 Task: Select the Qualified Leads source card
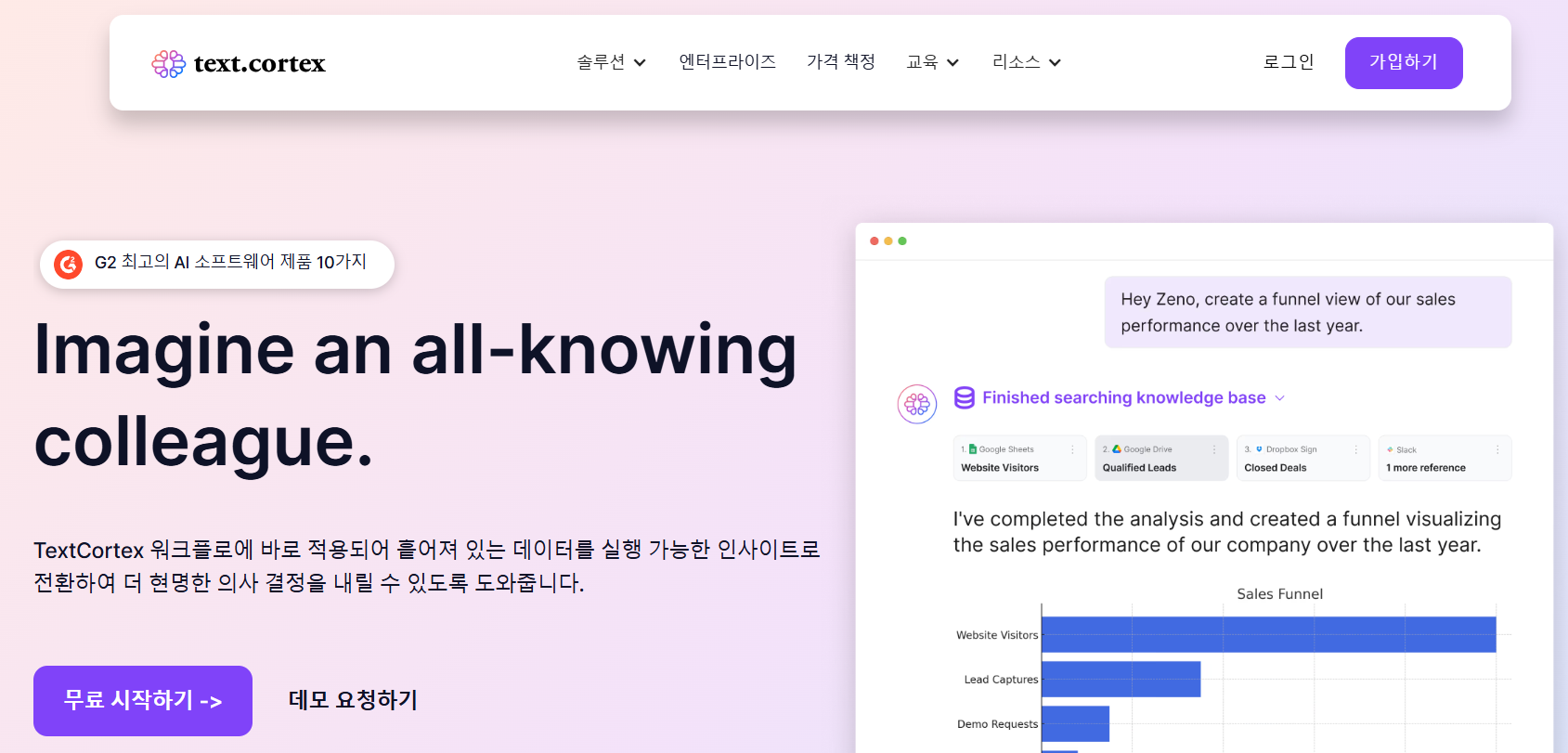[1161, 458]
